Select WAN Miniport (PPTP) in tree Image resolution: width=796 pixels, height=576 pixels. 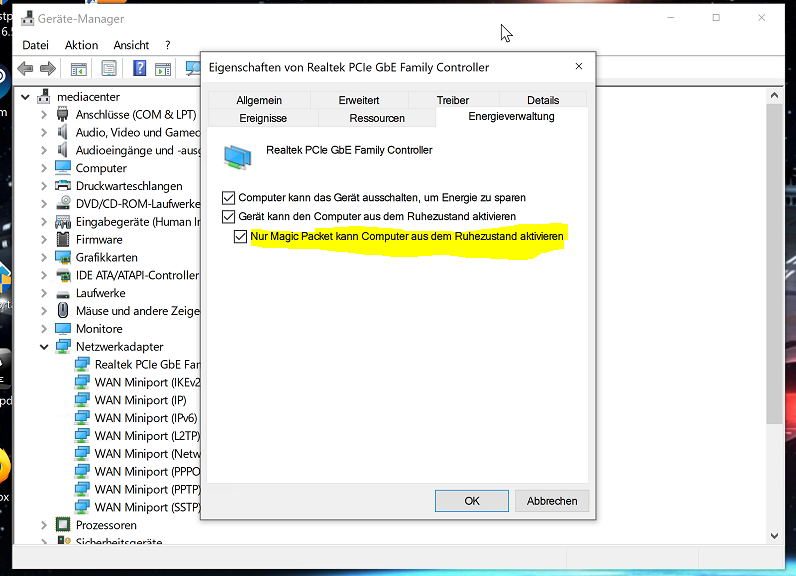point(147,489)
